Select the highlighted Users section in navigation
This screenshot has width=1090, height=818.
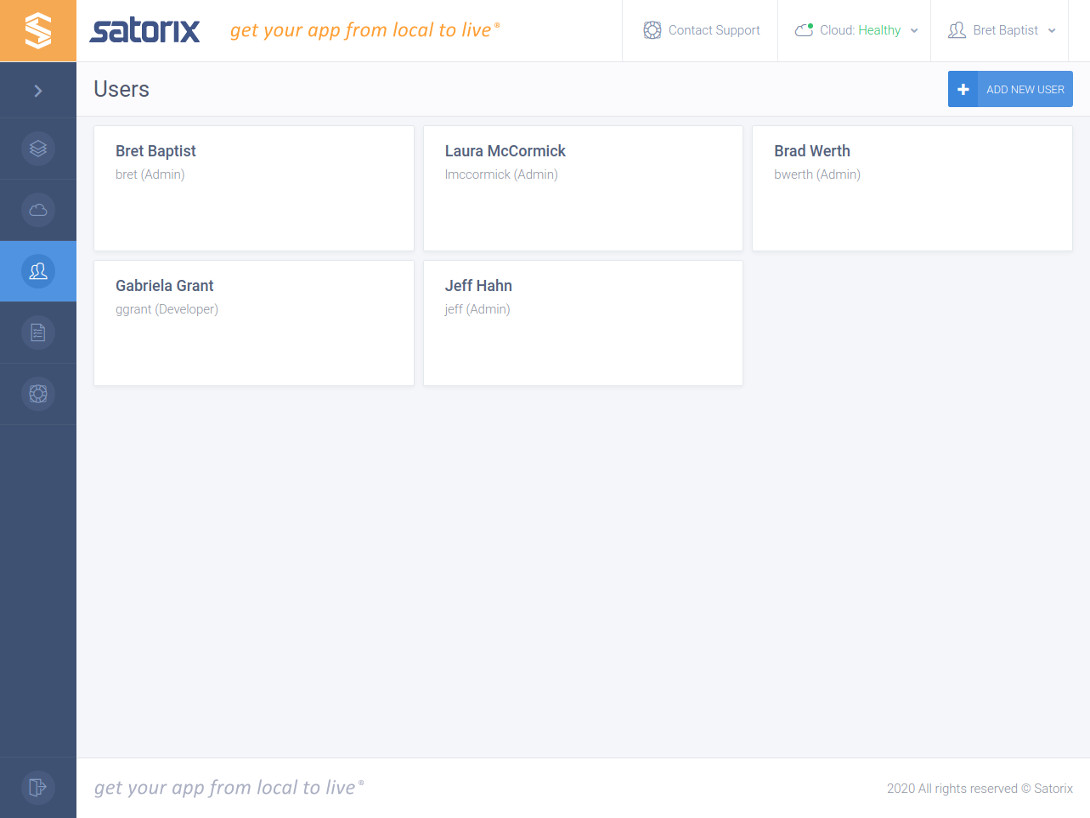coord(38,271)
